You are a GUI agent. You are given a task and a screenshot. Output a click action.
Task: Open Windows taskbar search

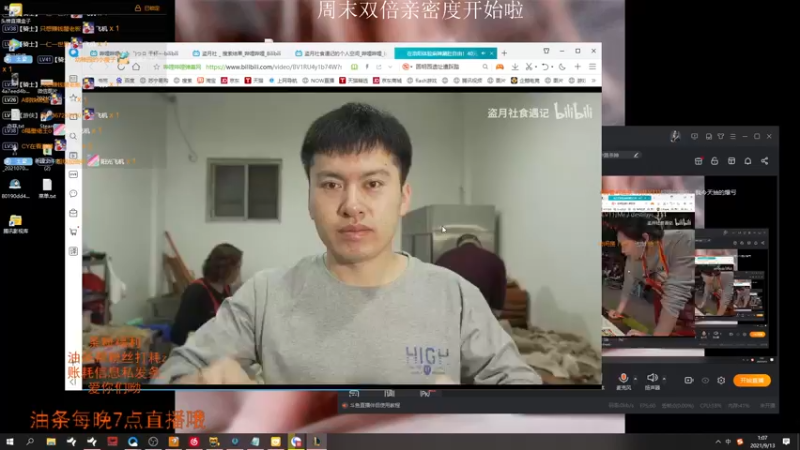30,441
